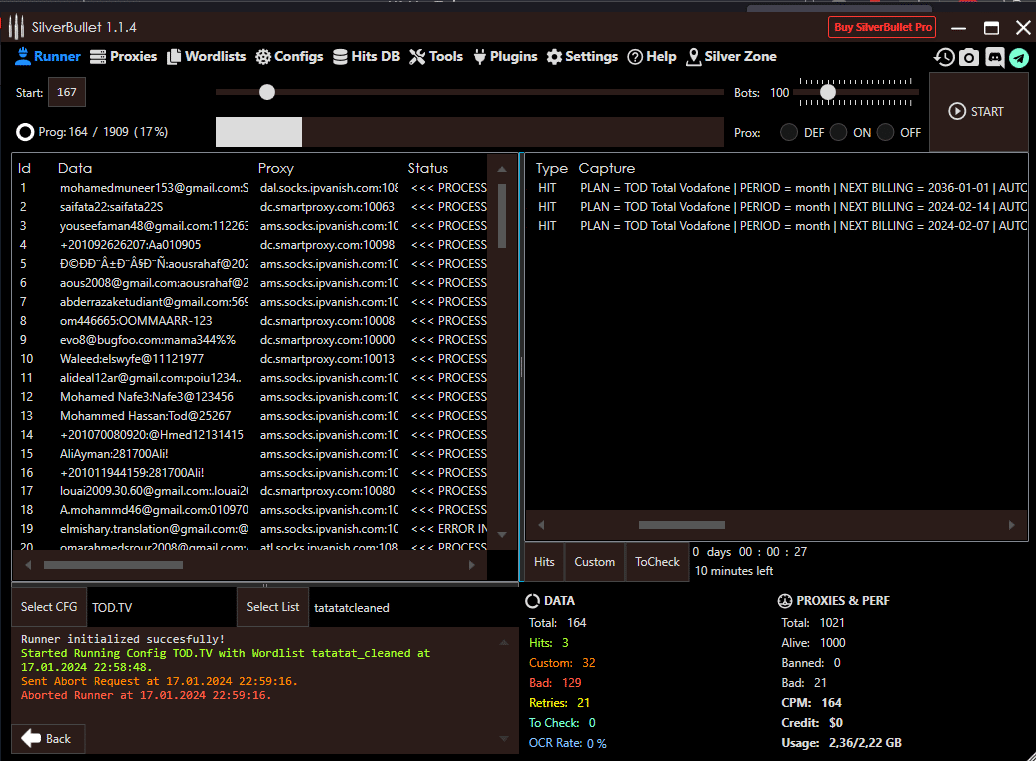Select the ON proxy radio button
The width and height of the screenshot is (1036, 761).
point(838,132)
